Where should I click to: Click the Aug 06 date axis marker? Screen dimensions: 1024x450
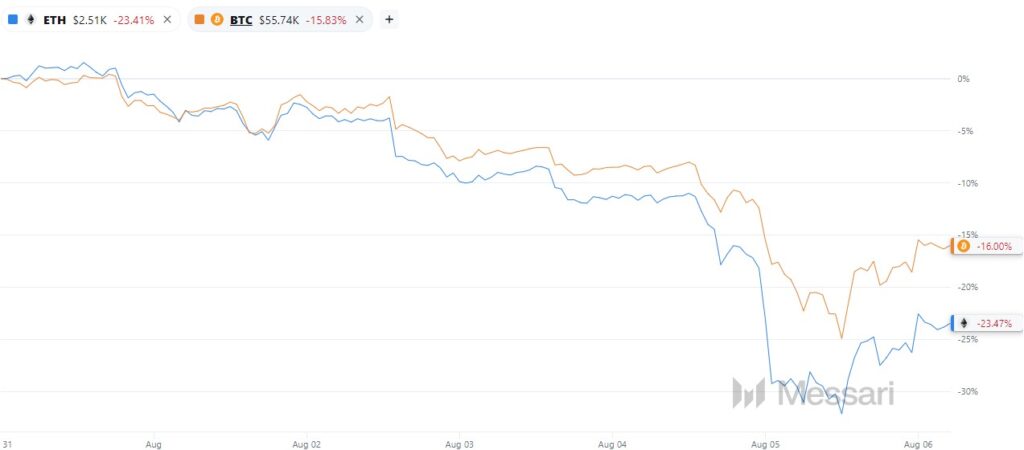pyautogui.click(x=918, y=442)
